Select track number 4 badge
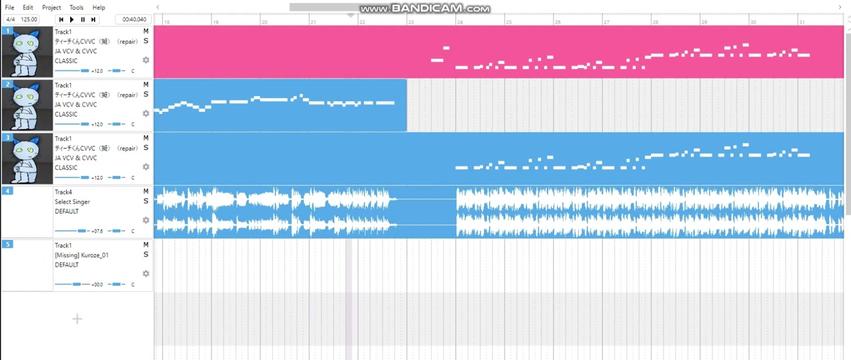This screenshot has width=851, height=360. coord(7,191)
